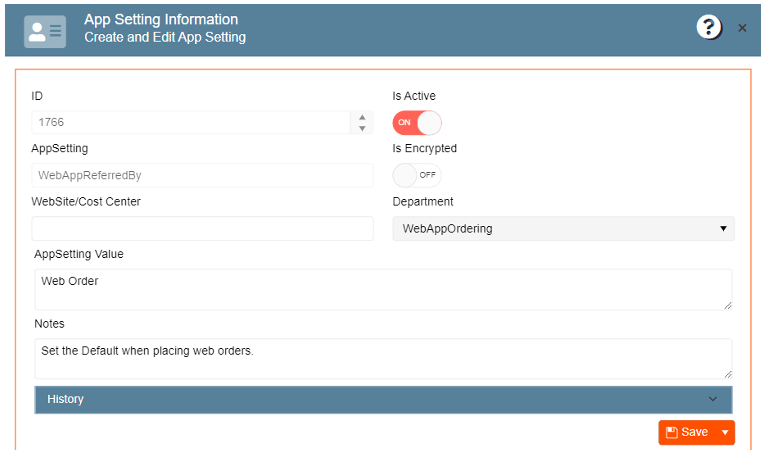Screen dimensions: 767x450
Task: Open the Save button dropdown arrow
Action: tap(725, 432)
